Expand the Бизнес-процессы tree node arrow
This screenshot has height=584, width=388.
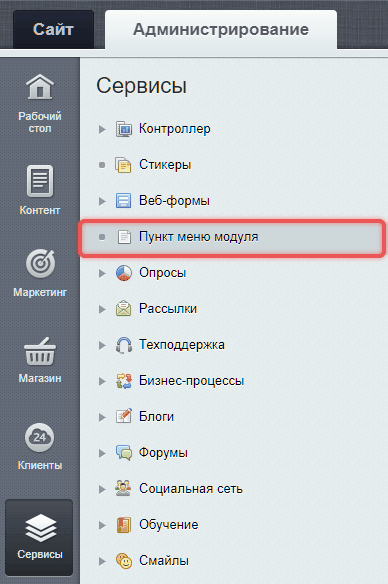[x=102, y=381]
